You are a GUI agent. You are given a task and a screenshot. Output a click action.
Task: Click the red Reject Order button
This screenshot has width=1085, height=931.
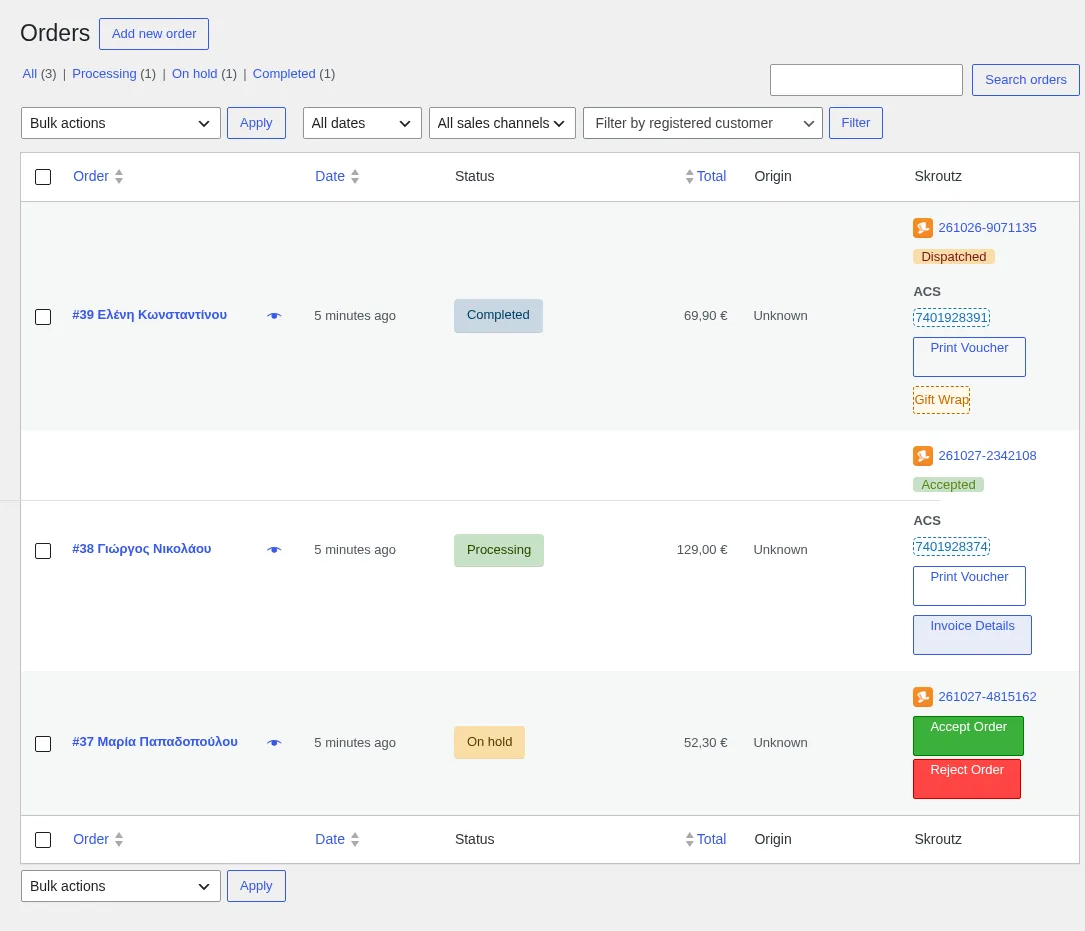tap(967, 779)
